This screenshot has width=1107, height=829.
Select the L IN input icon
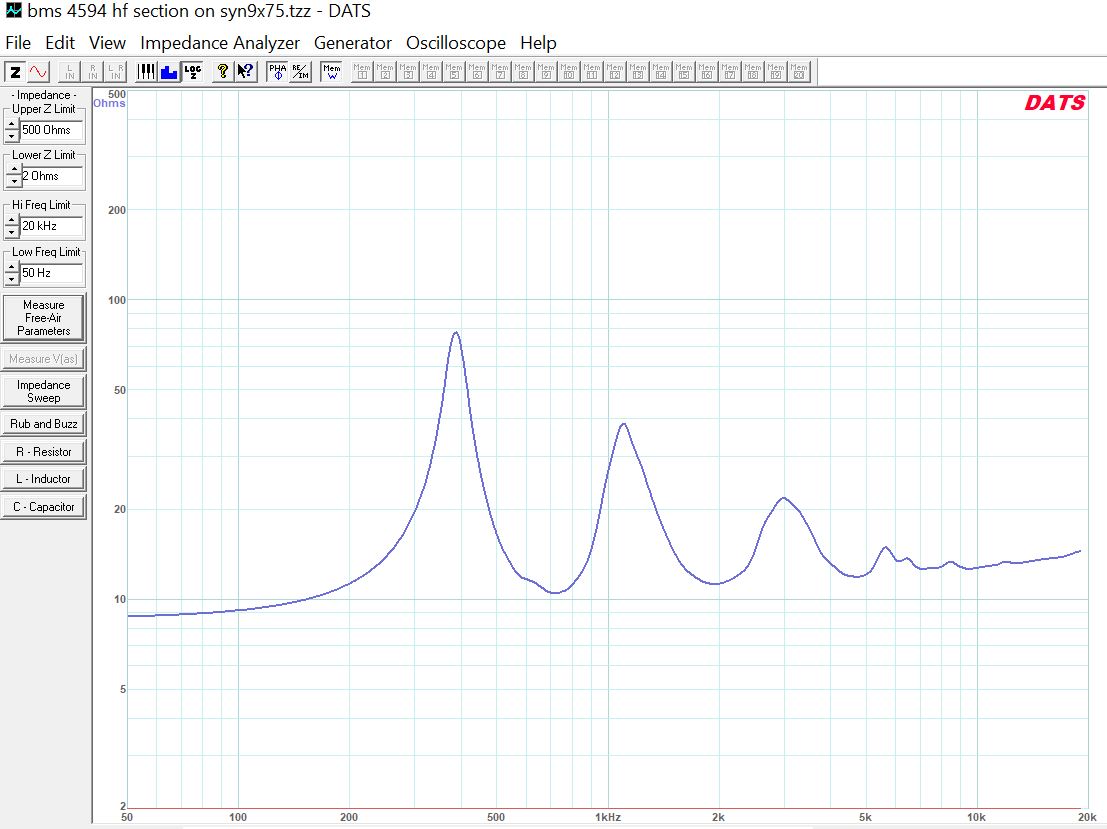(70, 72)
